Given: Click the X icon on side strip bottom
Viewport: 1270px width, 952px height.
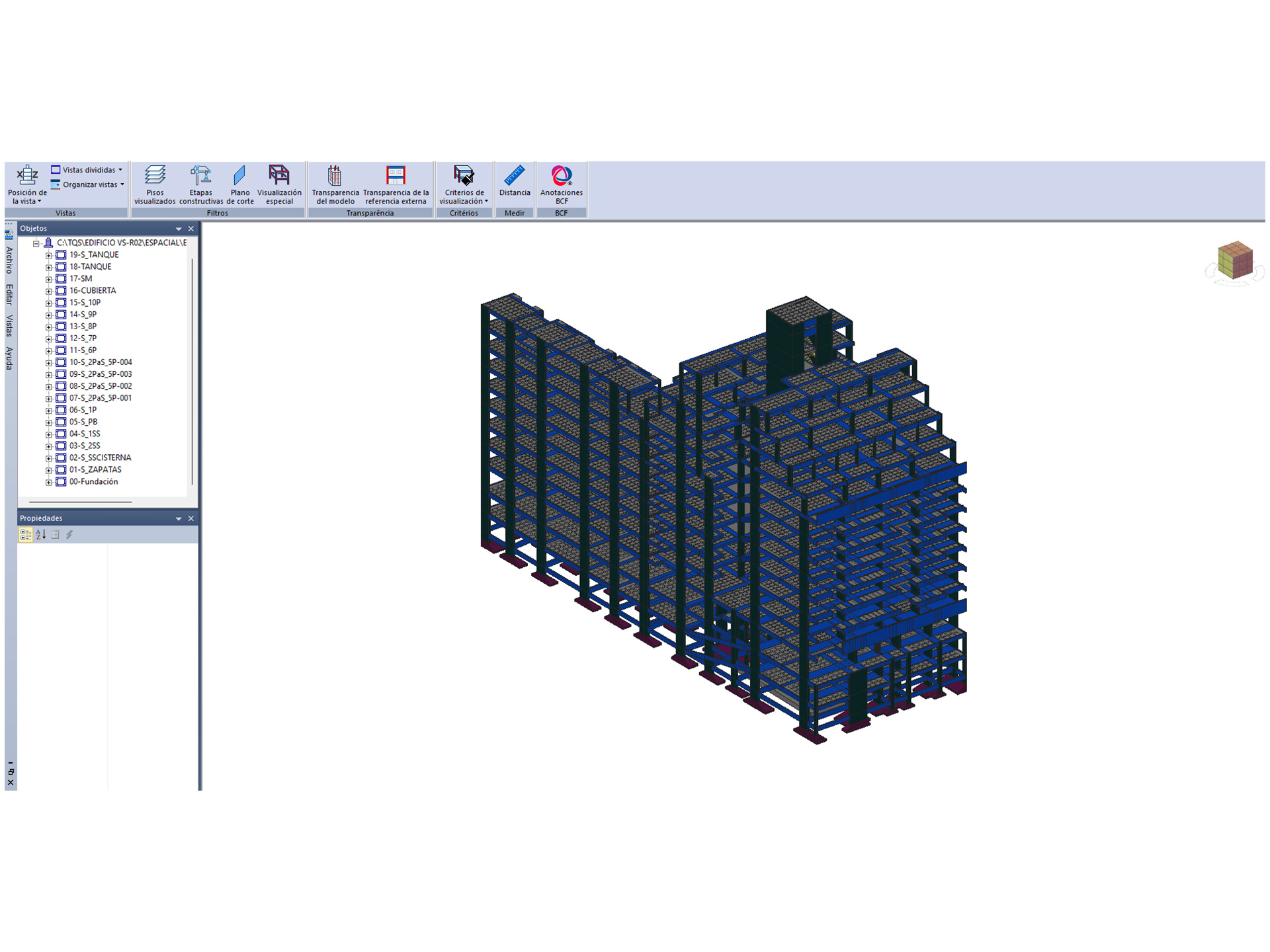Looking at the screenshot, I should click(x=11, y=783).
